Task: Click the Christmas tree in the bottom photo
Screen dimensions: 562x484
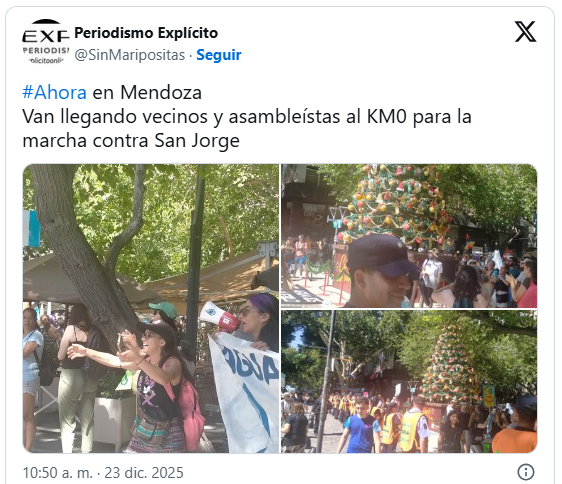Action: coord(450,363)
